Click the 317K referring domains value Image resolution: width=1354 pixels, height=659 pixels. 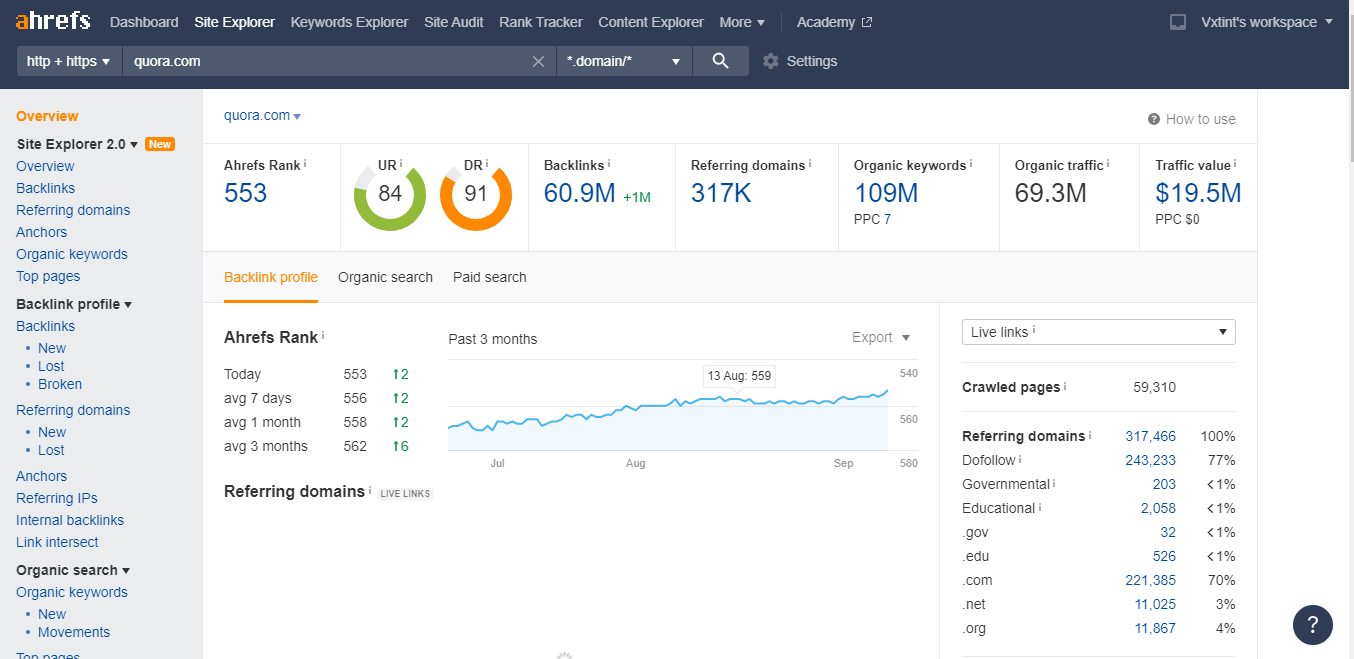(721, 193)
